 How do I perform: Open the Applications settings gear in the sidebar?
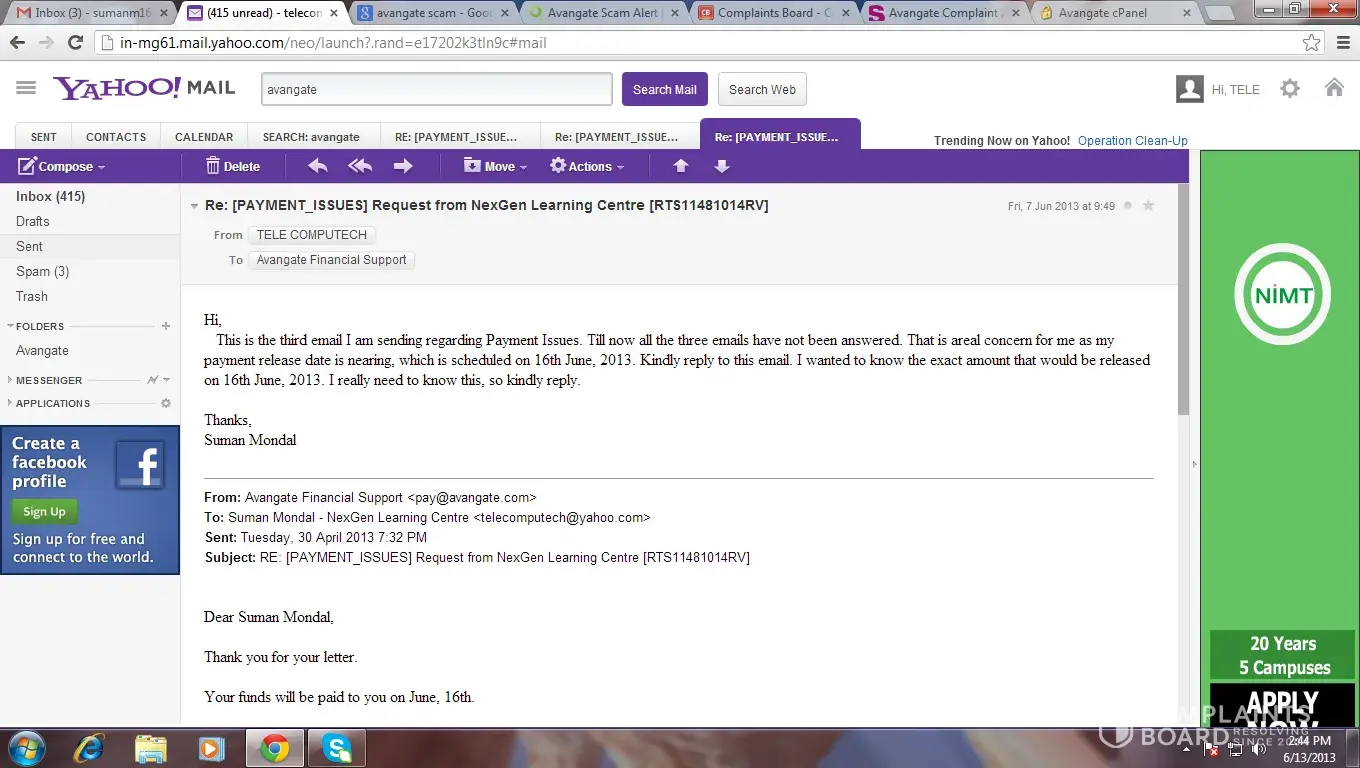tap(166, 403)
